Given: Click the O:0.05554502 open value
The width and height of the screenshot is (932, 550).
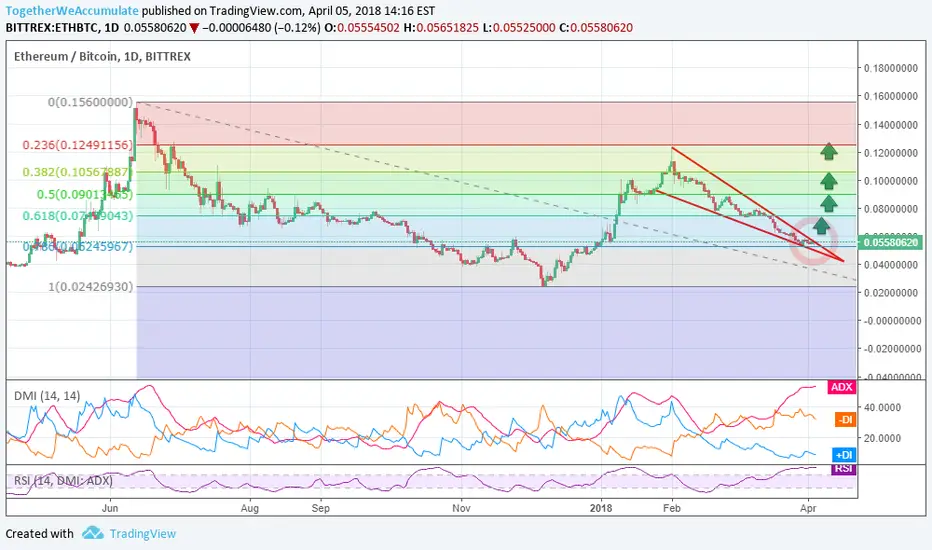Looking at the screenshot, I should pos(362,28).
